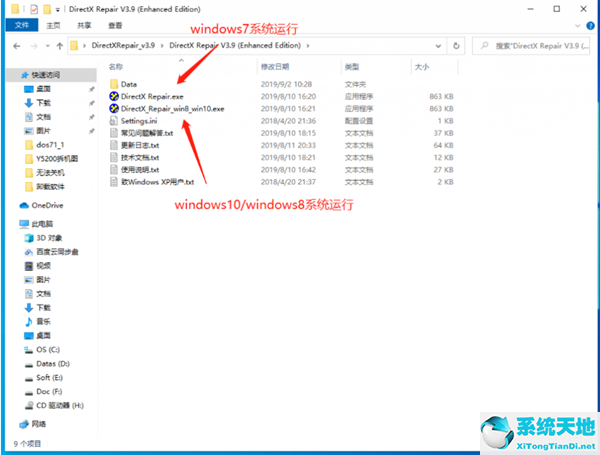Select the 致Windows XP用户.txt file
This screenshot has width=600, height=455.
[158, 182]
